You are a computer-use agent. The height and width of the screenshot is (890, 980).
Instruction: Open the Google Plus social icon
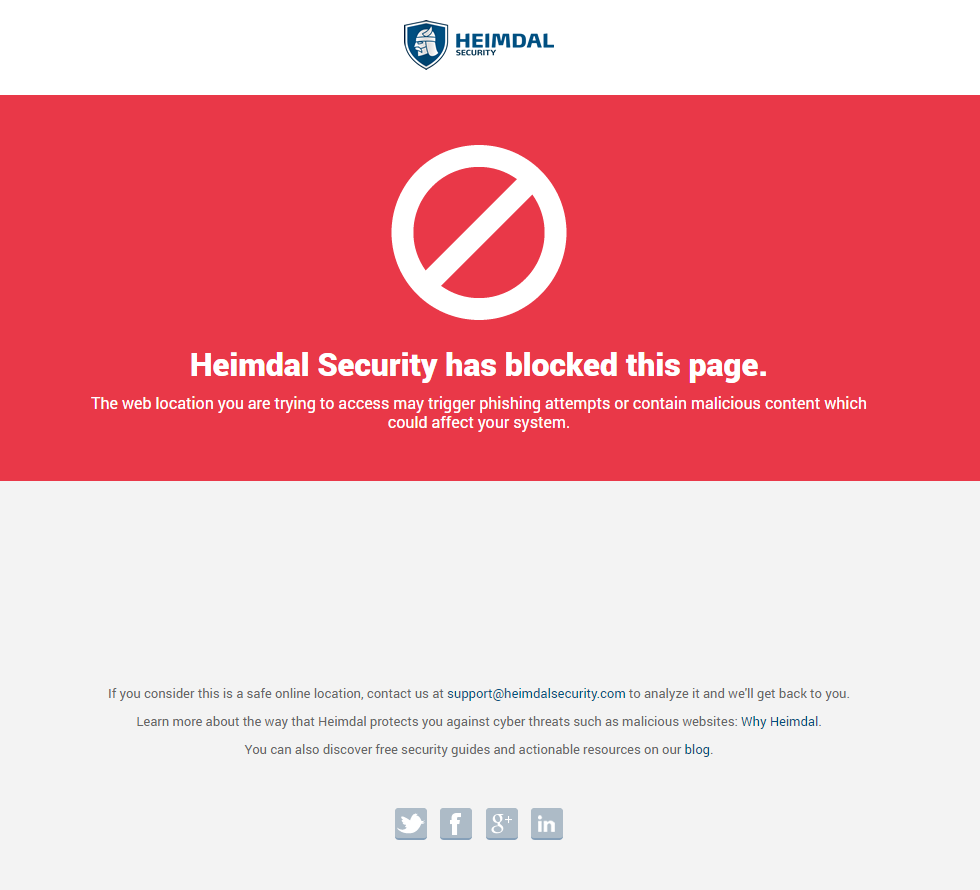tap(502, 823)
